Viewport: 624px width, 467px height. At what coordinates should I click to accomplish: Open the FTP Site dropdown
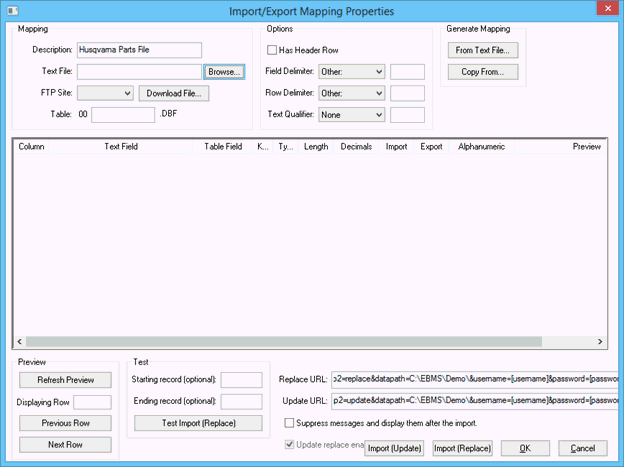coord(104,93)
